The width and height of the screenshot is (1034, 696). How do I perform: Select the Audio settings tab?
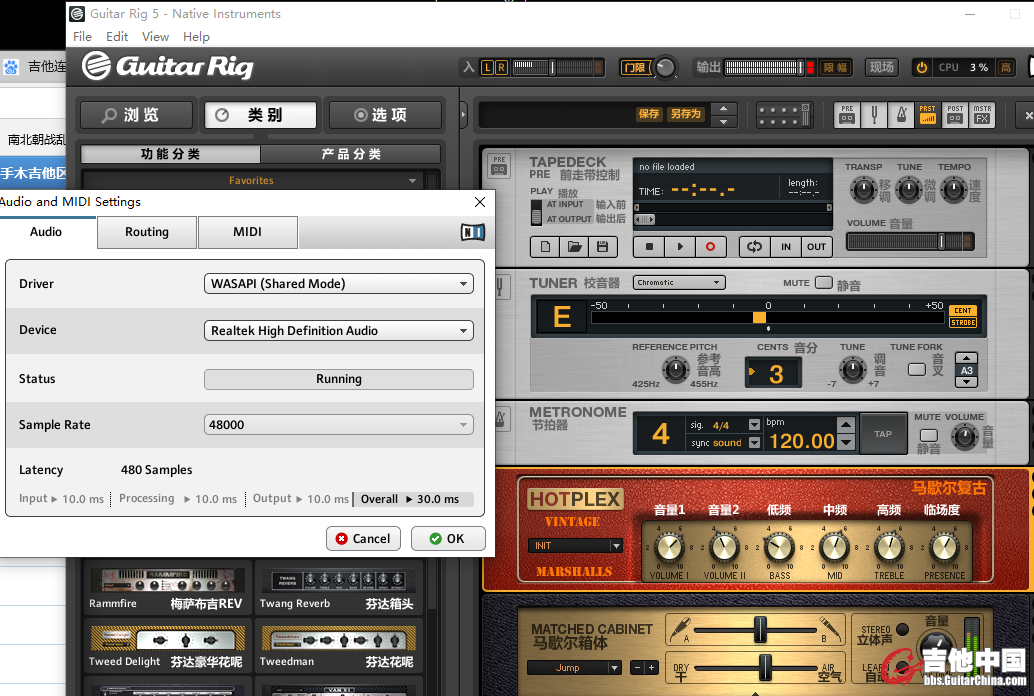(x=46, y=232)
